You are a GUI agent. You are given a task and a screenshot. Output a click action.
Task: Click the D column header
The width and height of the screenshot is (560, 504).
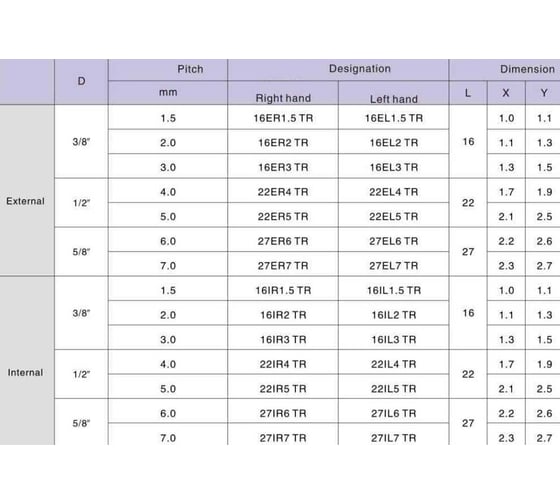click(x=81, y=81)
